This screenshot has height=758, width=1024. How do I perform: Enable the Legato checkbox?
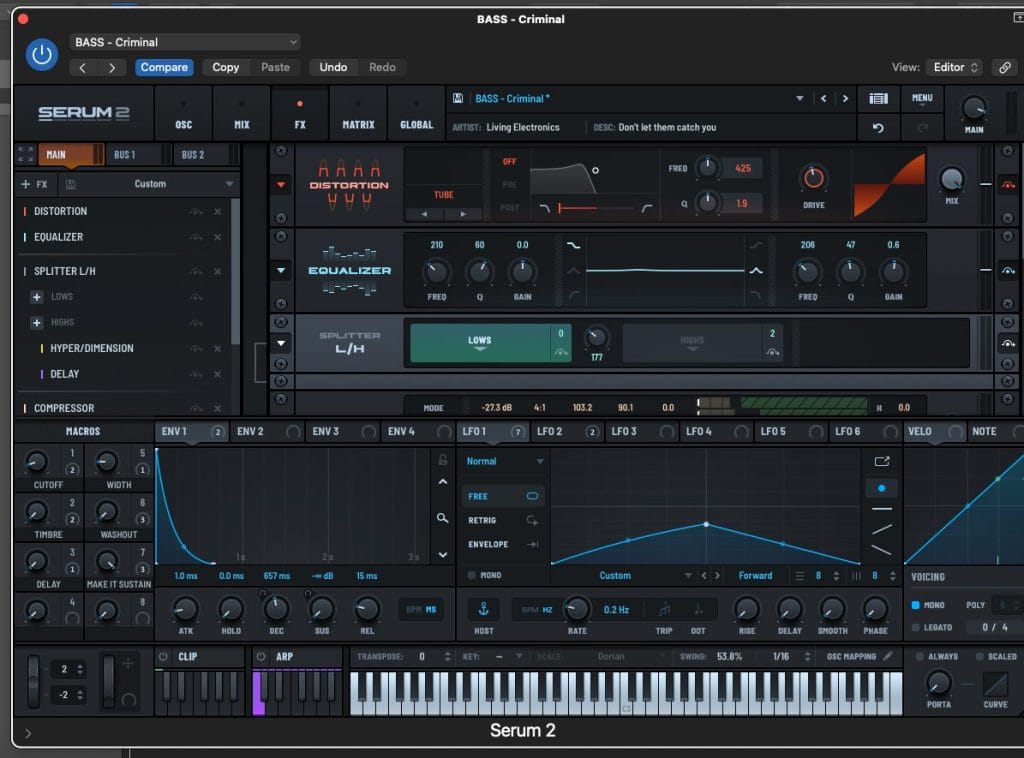(x=916, y=627)
